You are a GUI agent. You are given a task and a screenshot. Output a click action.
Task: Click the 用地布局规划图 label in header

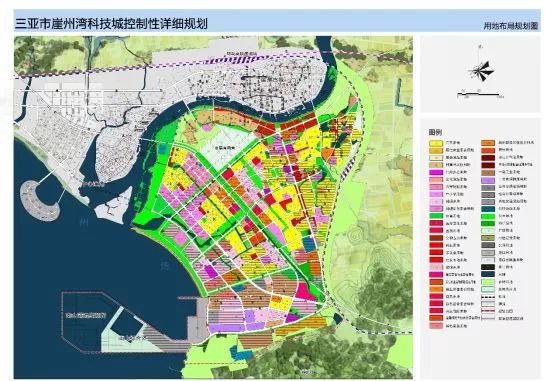[511, 26]
